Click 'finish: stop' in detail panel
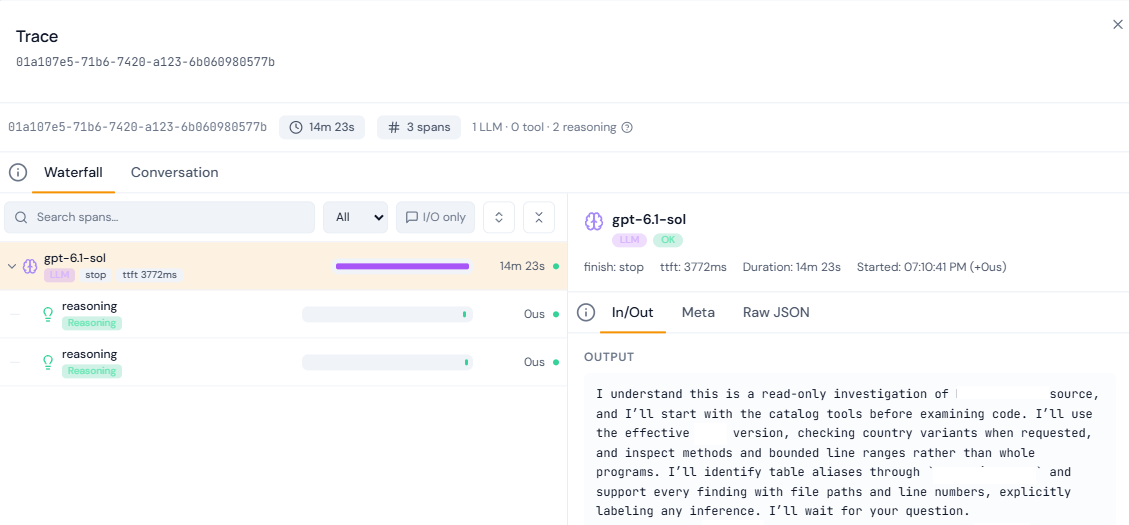Screen dimensions: 1129x525 coord(614,267)
